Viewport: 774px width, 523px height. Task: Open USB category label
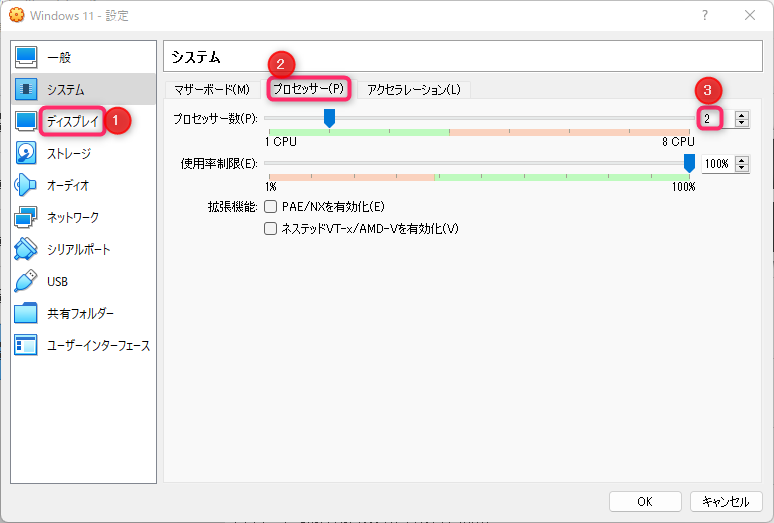tap(57, 282)
